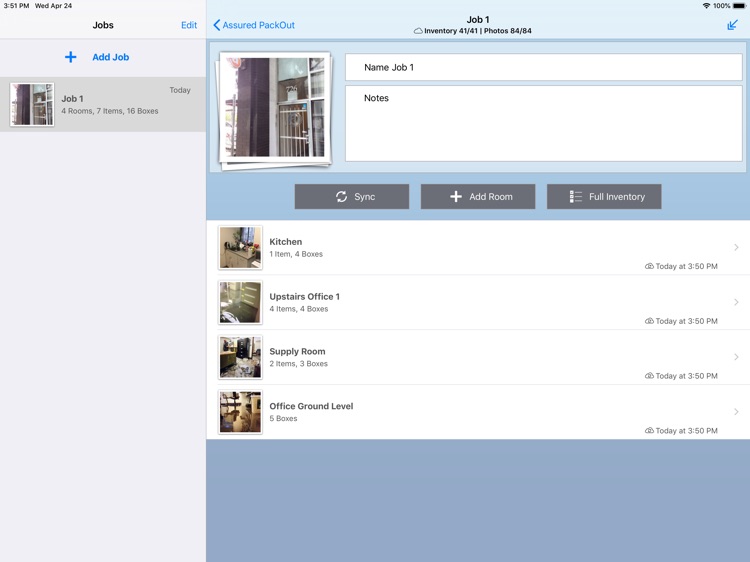Click the cloud icon next to Inventory 41/41

tap(418, 31)
